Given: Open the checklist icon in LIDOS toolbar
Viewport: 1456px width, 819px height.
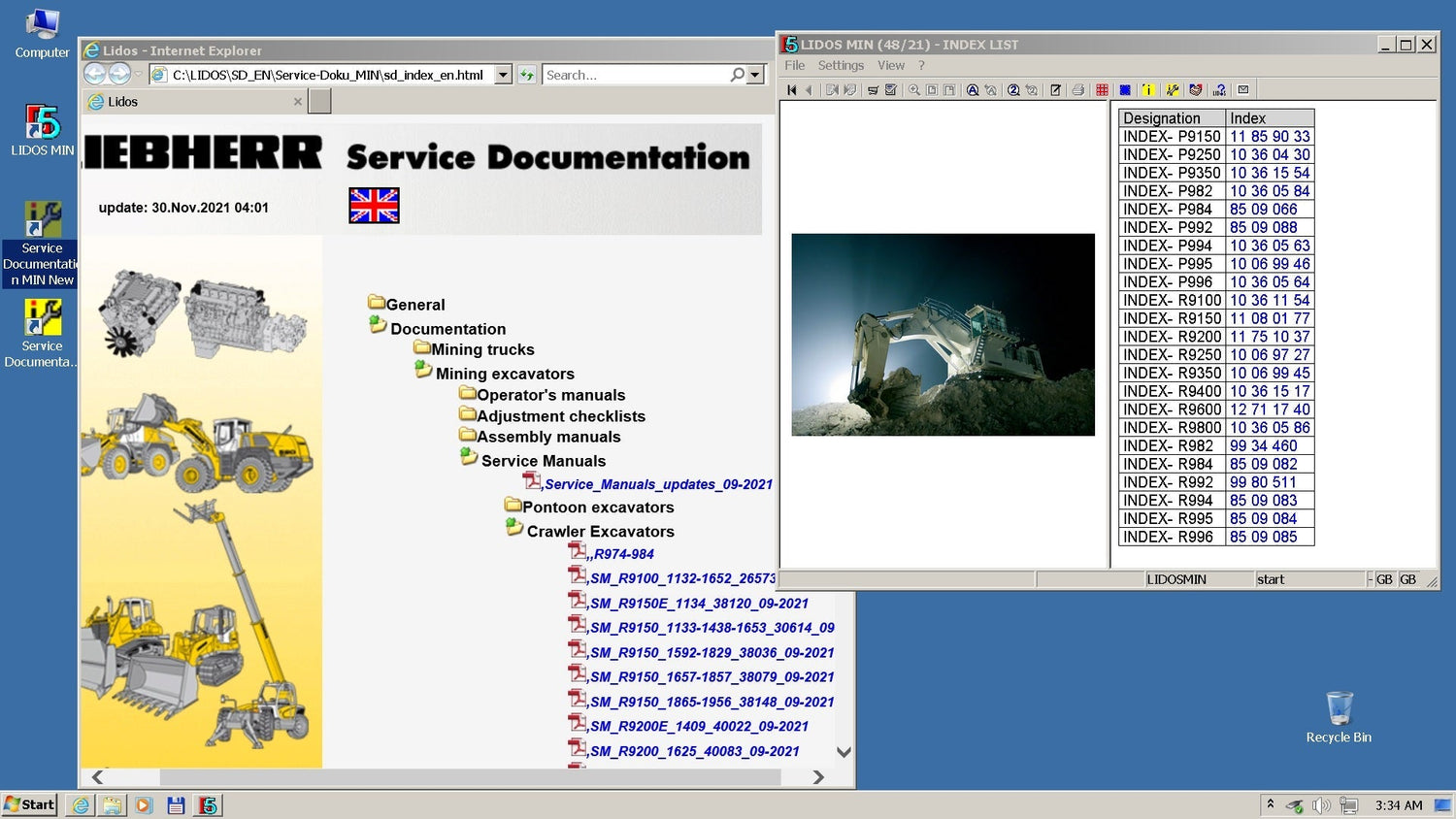Looking at the screenshot, I should click(x=891, y=90).
